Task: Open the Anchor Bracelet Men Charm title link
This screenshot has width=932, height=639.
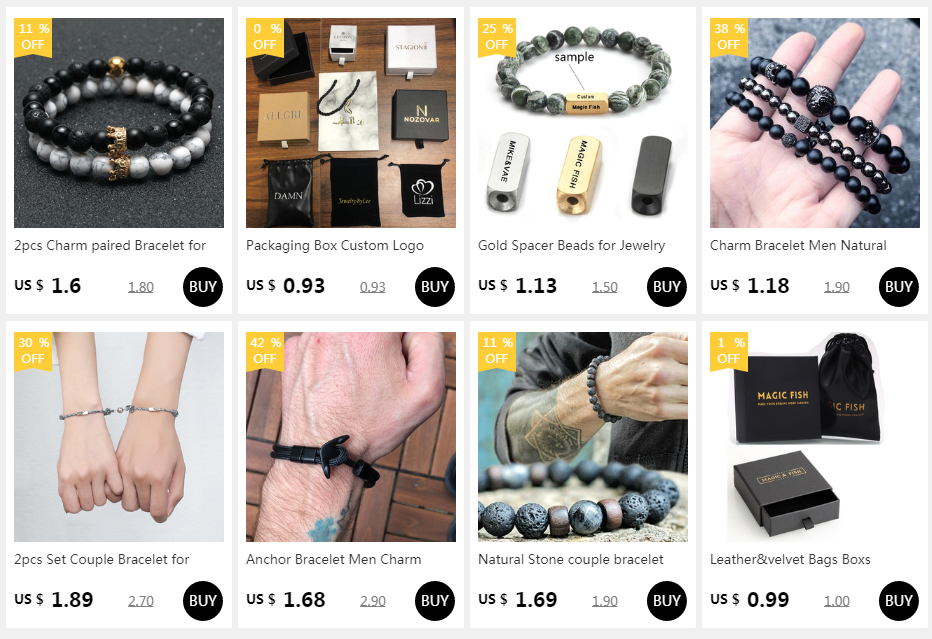Action: tap(333, 559)
